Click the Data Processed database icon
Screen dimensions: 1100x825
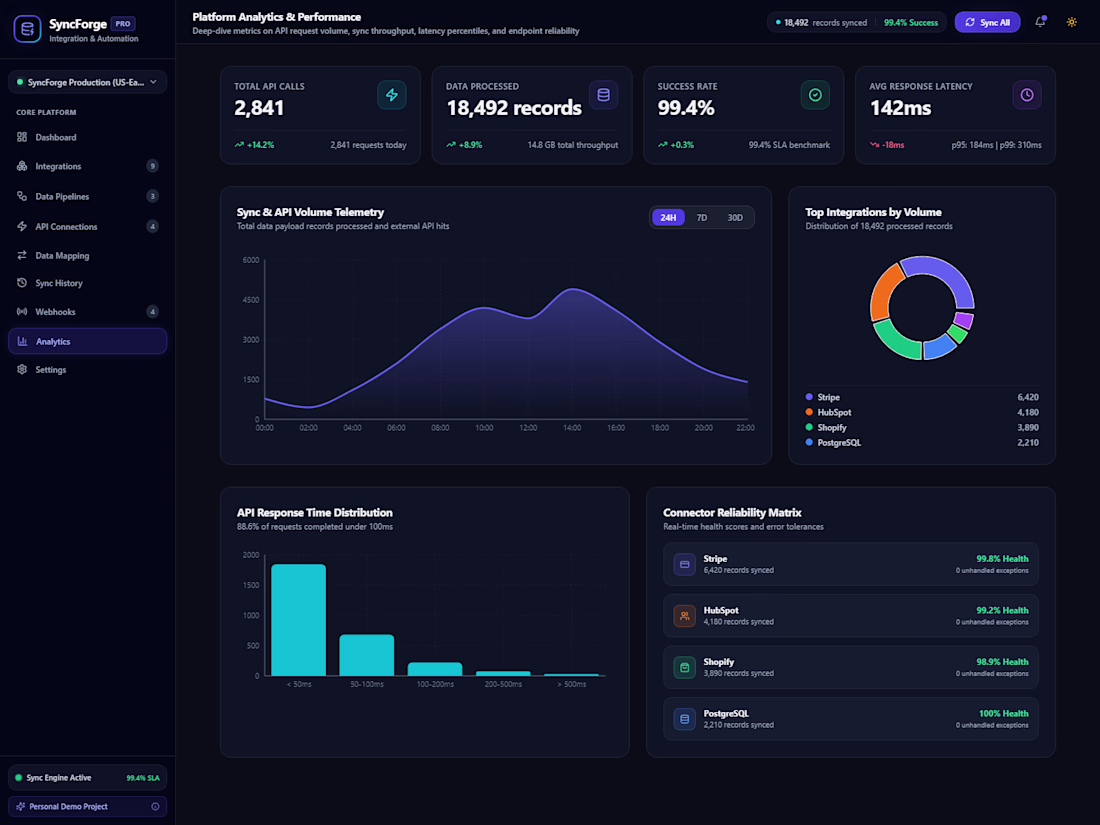[603, 95]
